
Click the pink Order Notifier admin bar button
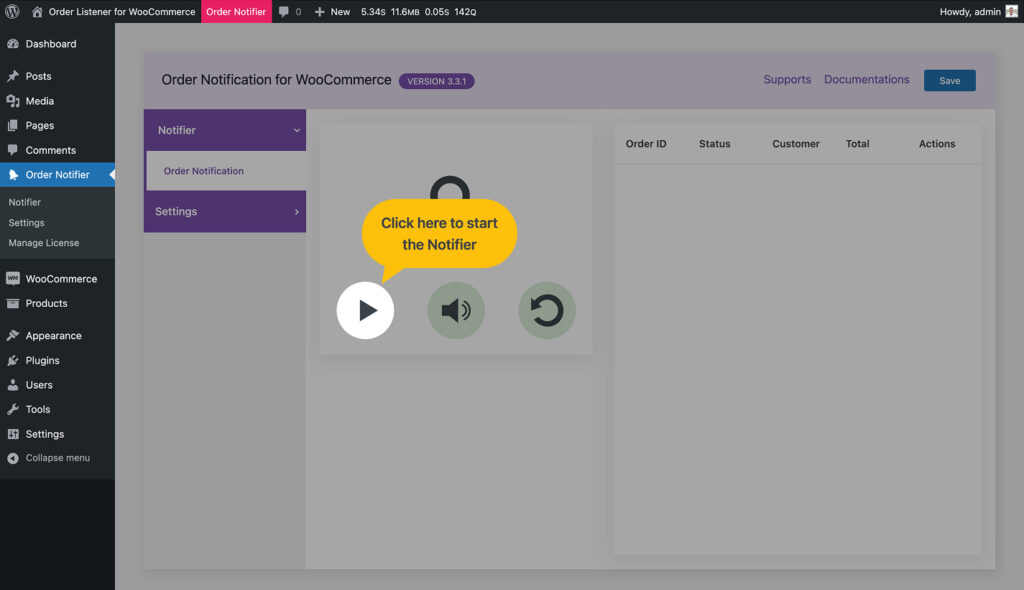point(236,11)
